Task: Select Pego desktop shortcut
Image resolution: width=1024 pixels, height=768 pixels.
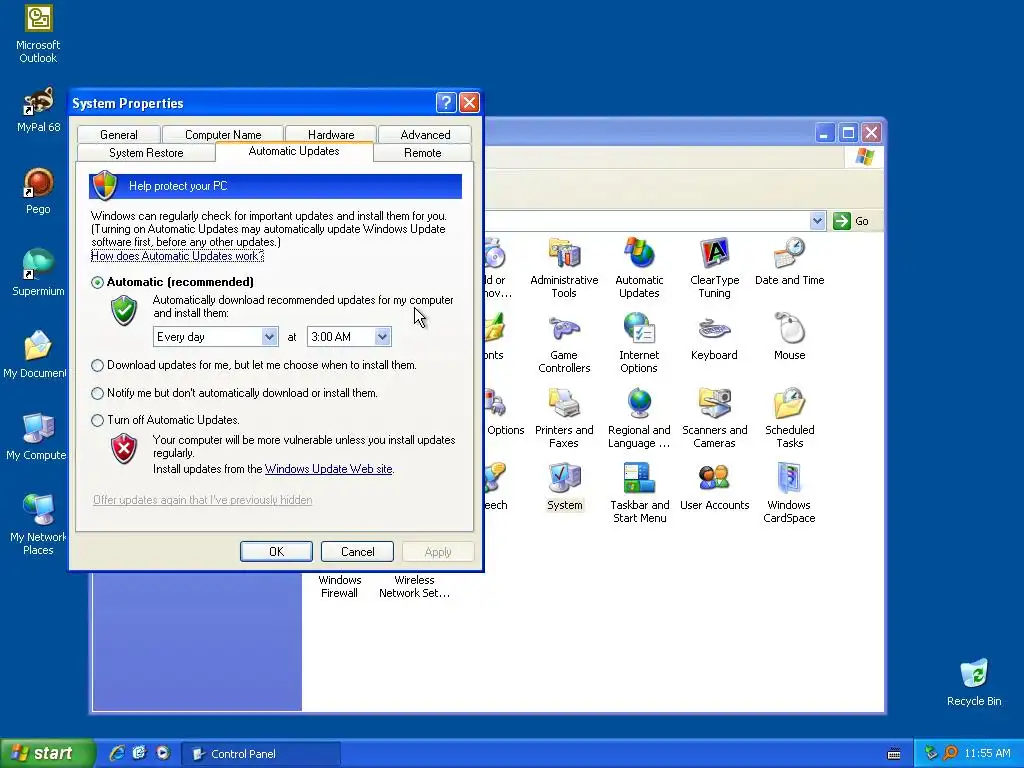Action: point(38,191)
